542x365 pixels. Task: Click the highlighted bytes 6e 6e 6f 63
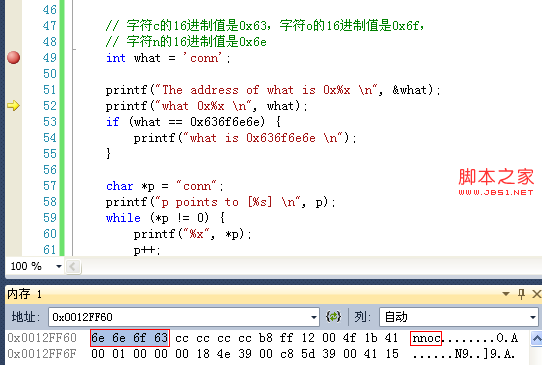130,338
